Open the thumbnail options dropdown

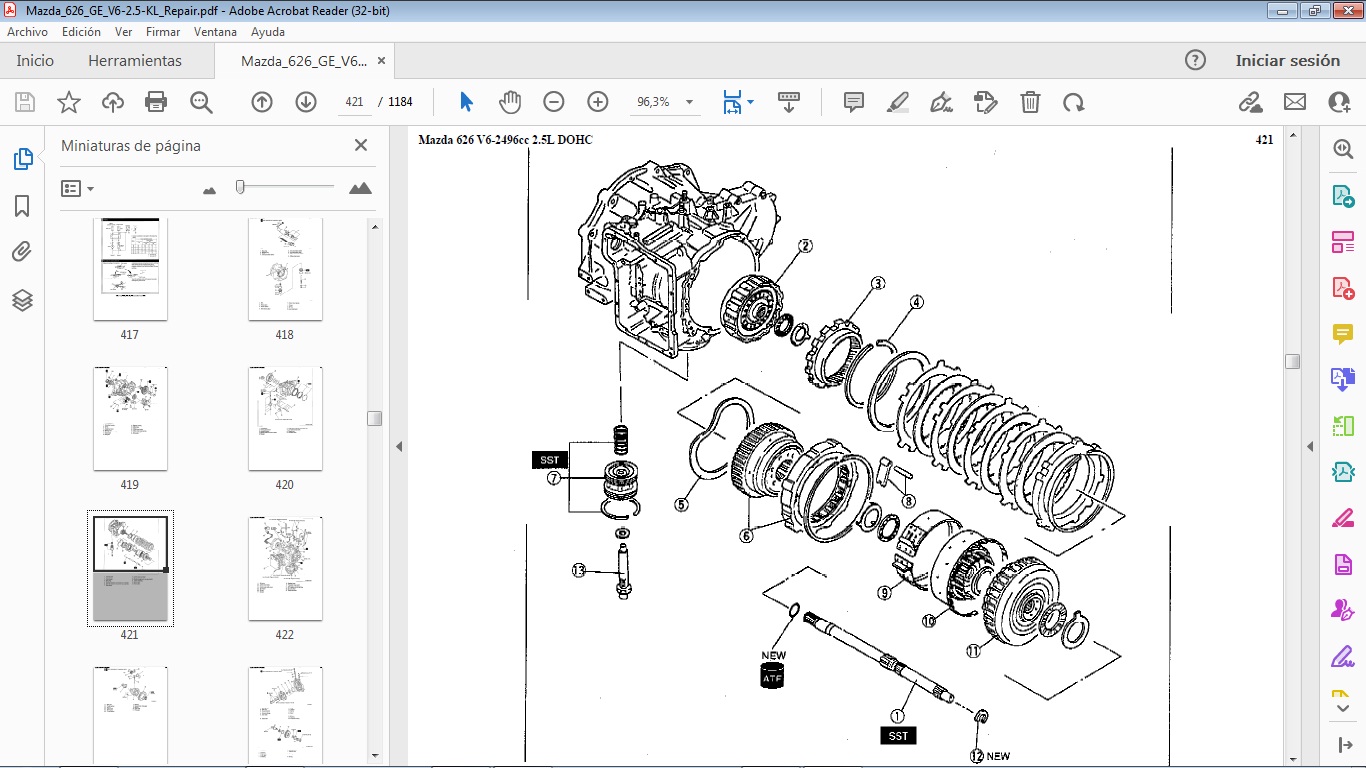(x=77, y=188)
